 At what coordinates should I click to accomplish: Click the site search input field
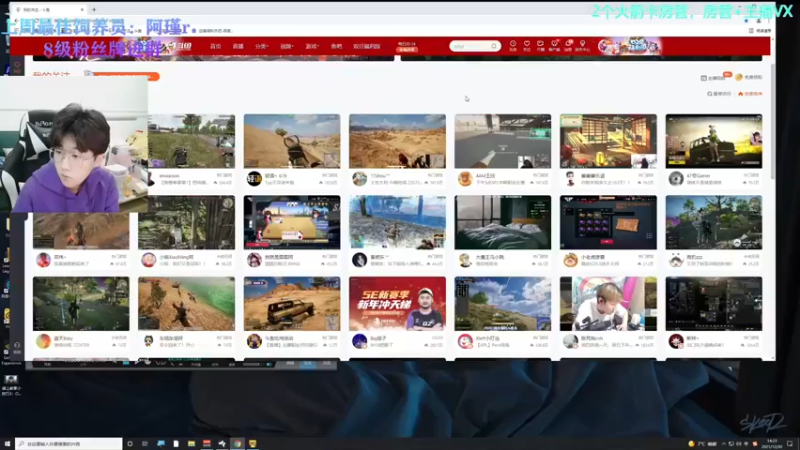click(470, 46)
